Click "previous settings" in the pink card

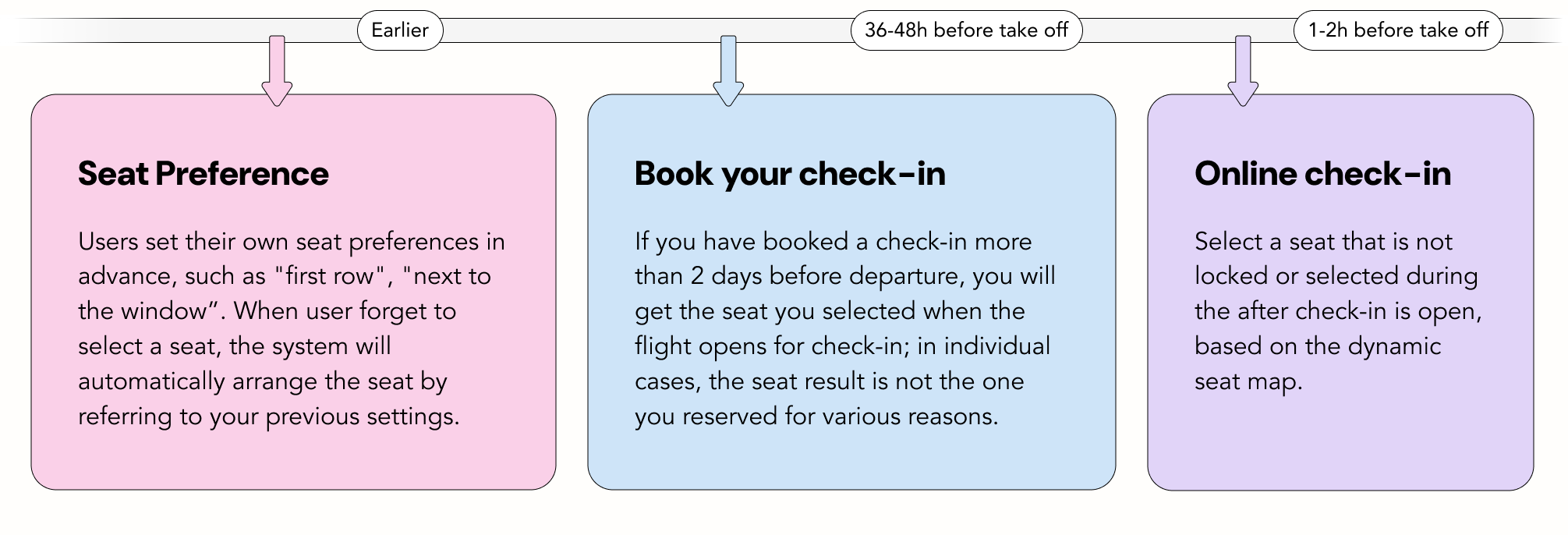click(x=361, y=416)
